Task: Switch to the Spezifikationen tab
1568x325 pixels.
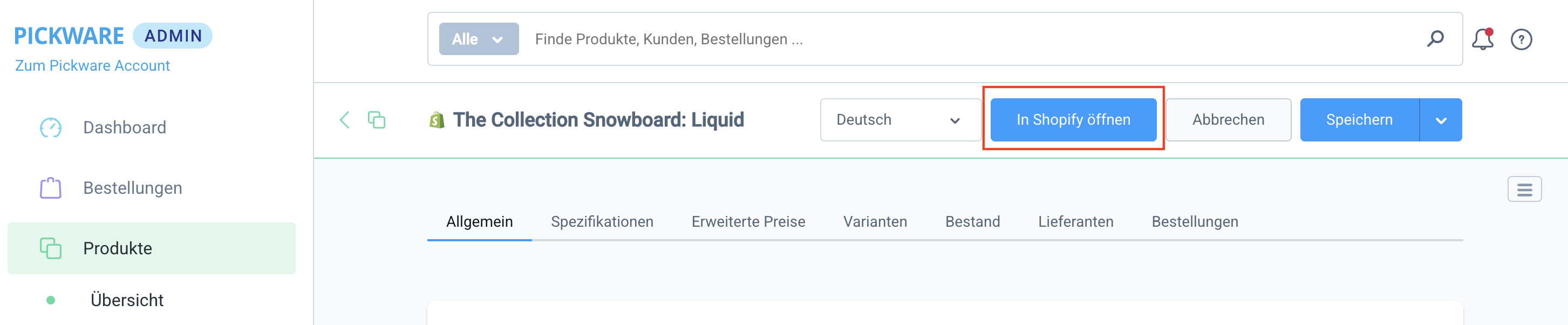Action: 602,221
